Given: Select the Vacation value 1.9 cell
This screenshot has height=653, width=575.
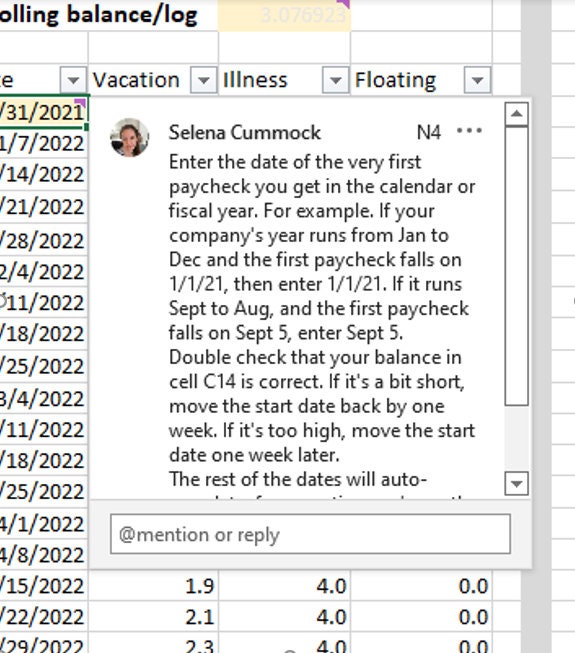Looking at the screenshot, I should tap(153, 586).
